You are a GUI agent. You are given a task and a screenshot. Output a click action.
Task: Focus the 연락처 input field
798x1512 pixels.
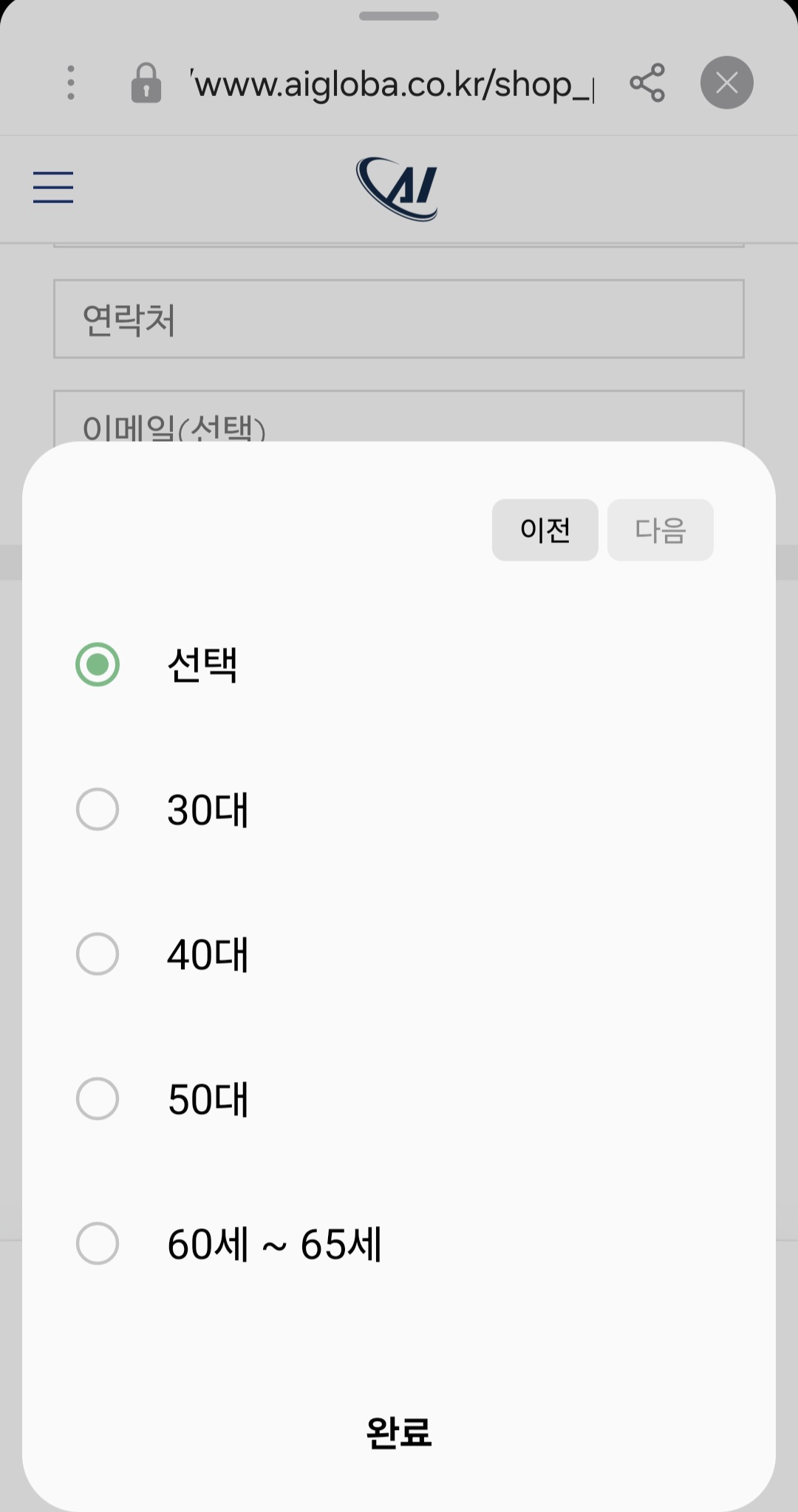pos(399,319)
